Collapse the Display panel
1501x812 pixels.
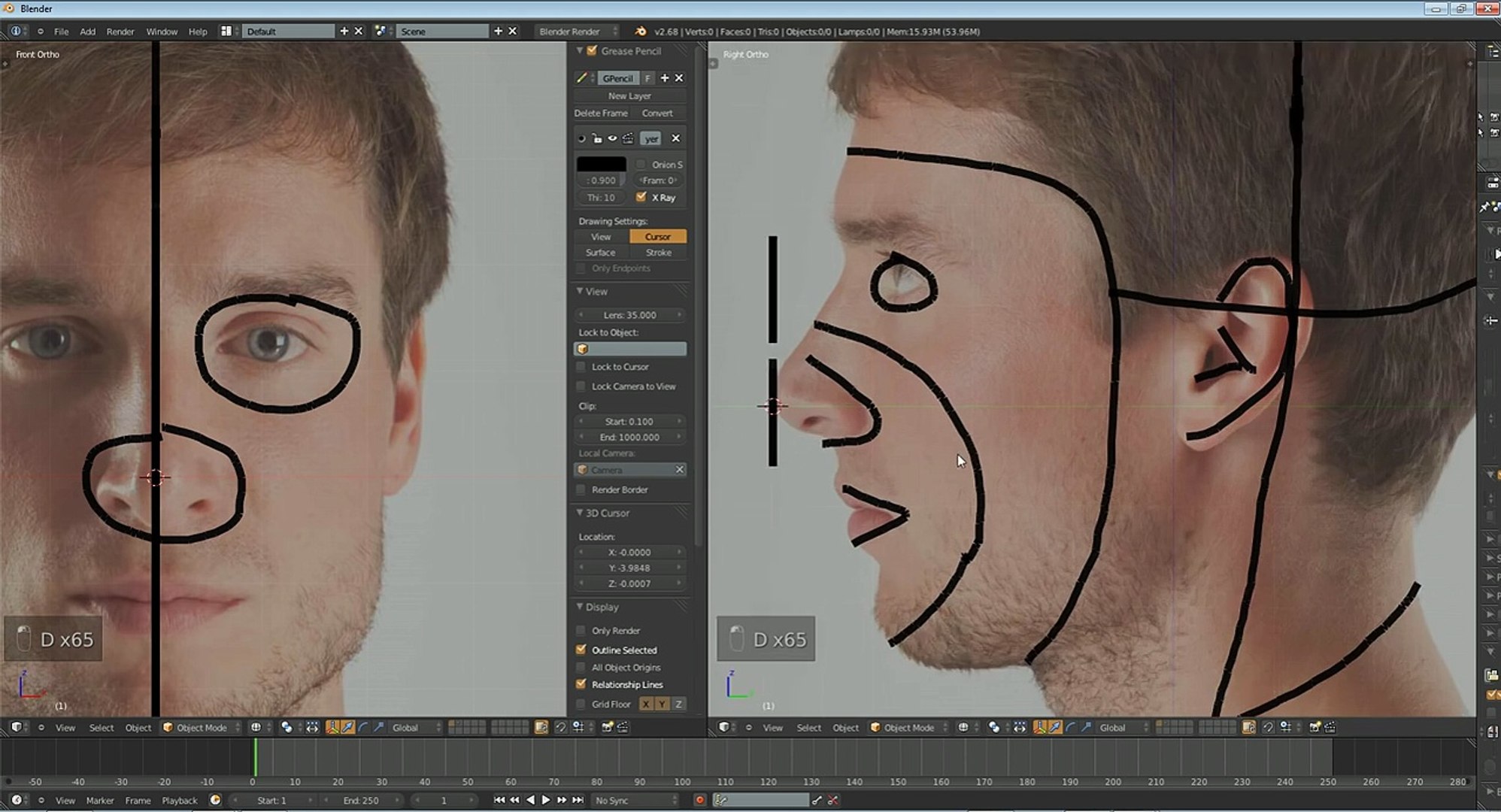click(x=580, y=607)
